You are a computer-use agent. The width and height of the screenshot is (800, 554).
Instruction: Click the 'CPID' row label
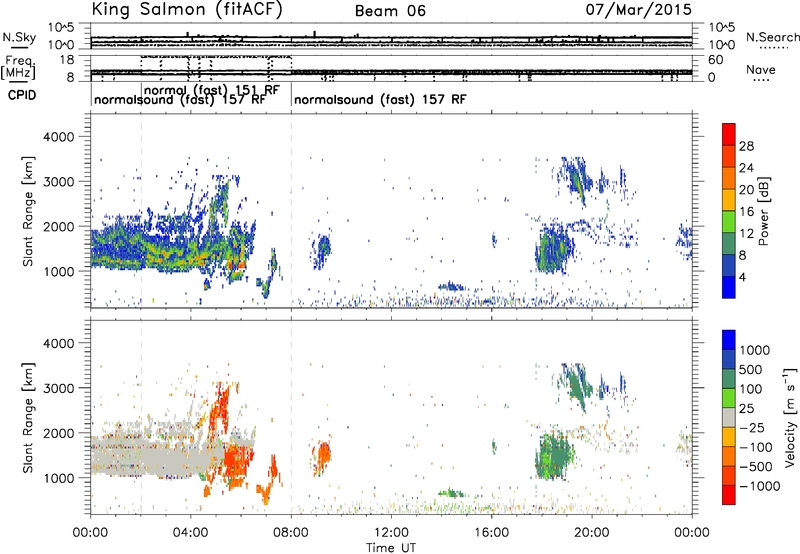[x=22, y=95]
